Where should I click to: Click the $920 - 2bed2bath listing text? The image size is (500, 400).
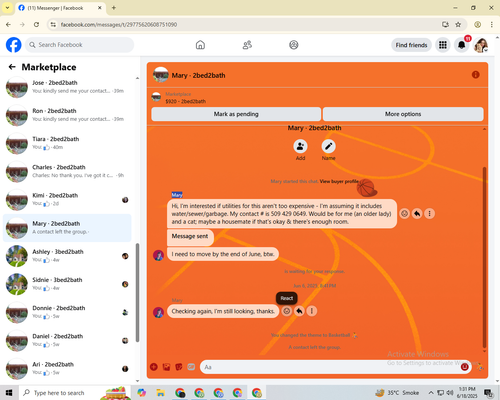tap(186, 101)
